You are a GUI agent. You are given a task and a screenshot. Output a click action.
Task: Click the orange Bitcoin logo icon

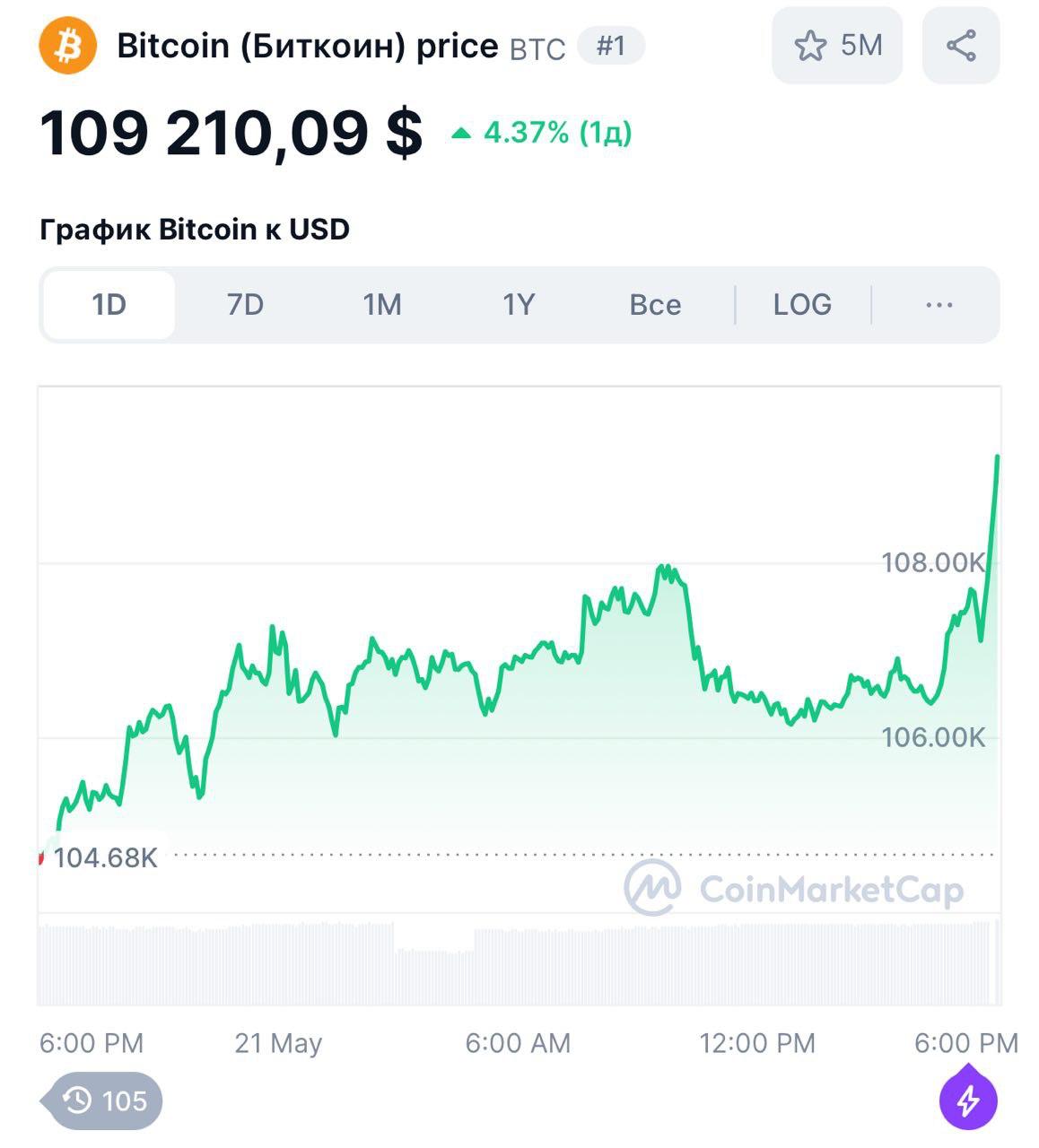(x=67, y=46)
